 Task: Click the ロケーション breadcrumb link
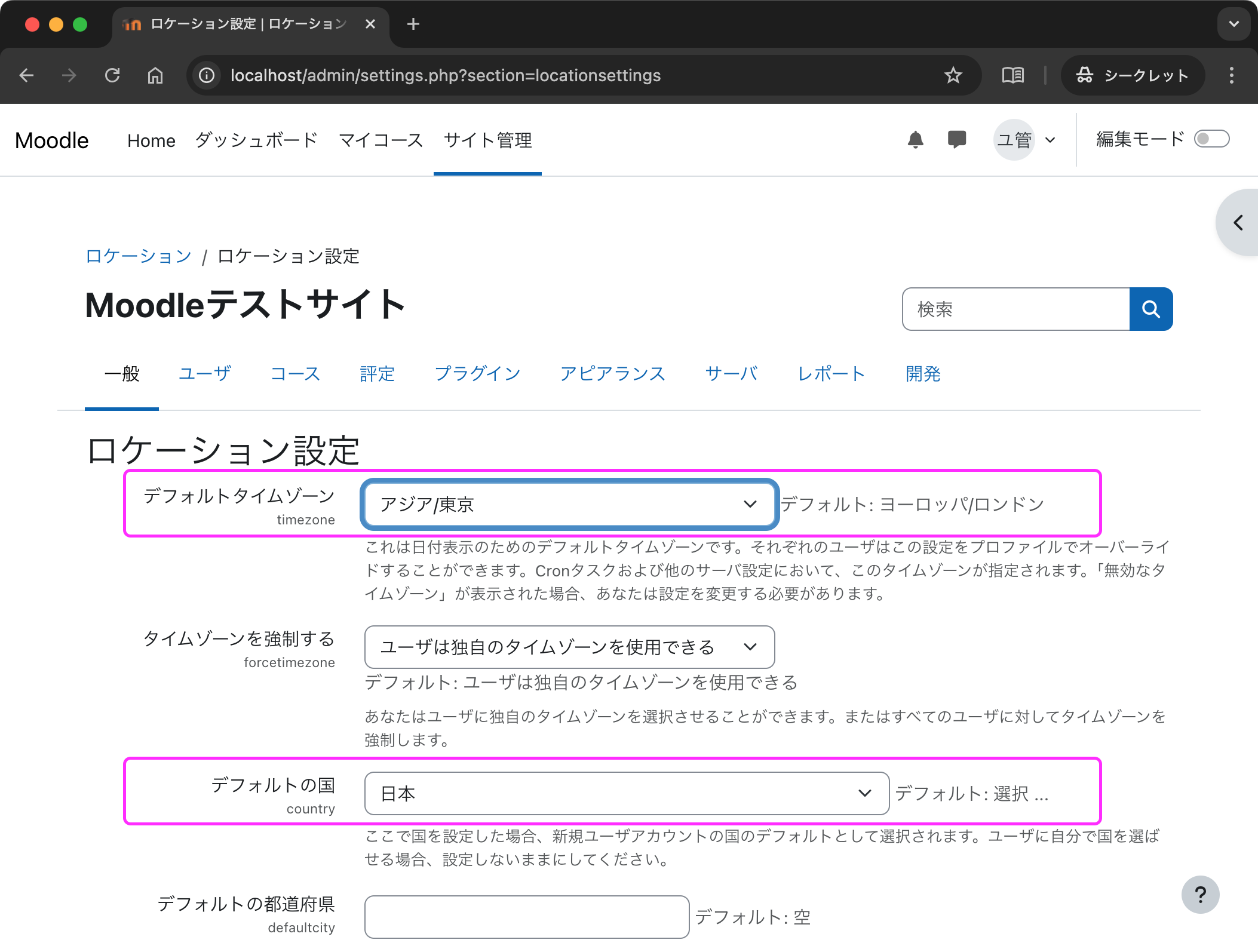click(x=139, y=256)
